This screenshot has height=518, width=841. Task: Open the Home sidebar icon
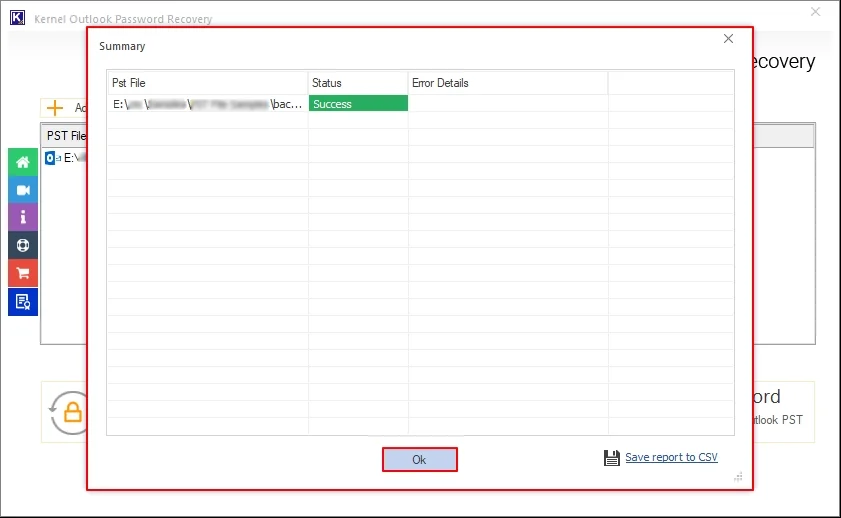point(23,162)
